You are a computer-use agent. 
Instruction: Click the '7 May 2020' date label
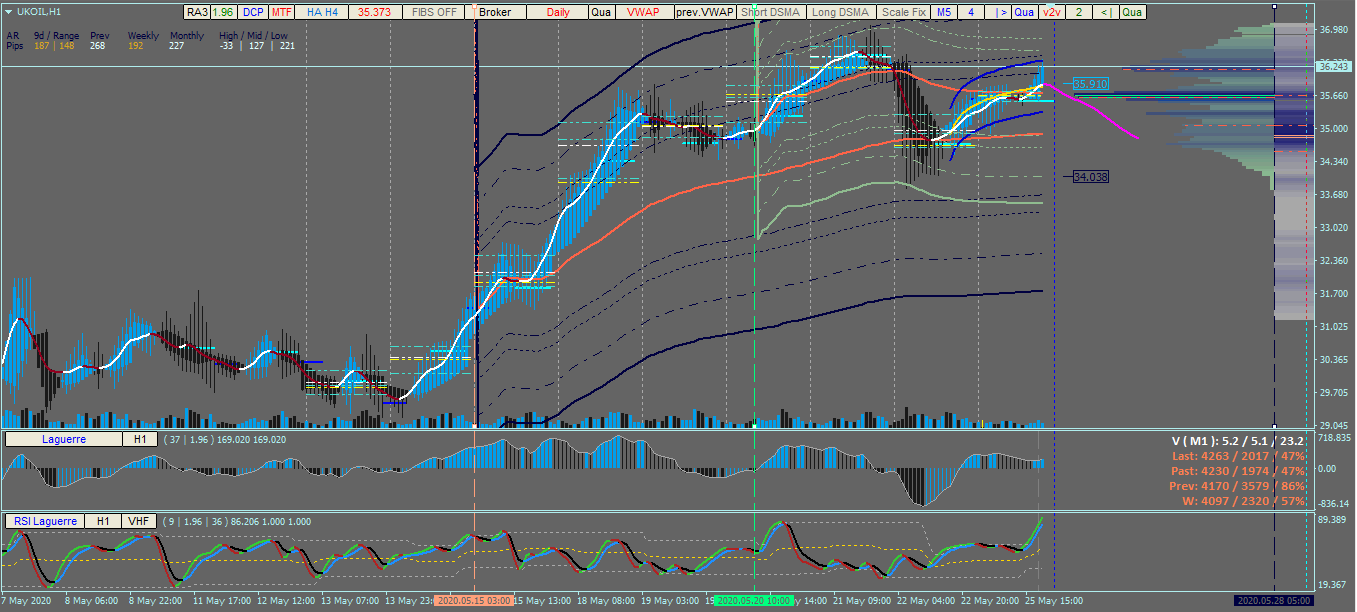point(27,601)
